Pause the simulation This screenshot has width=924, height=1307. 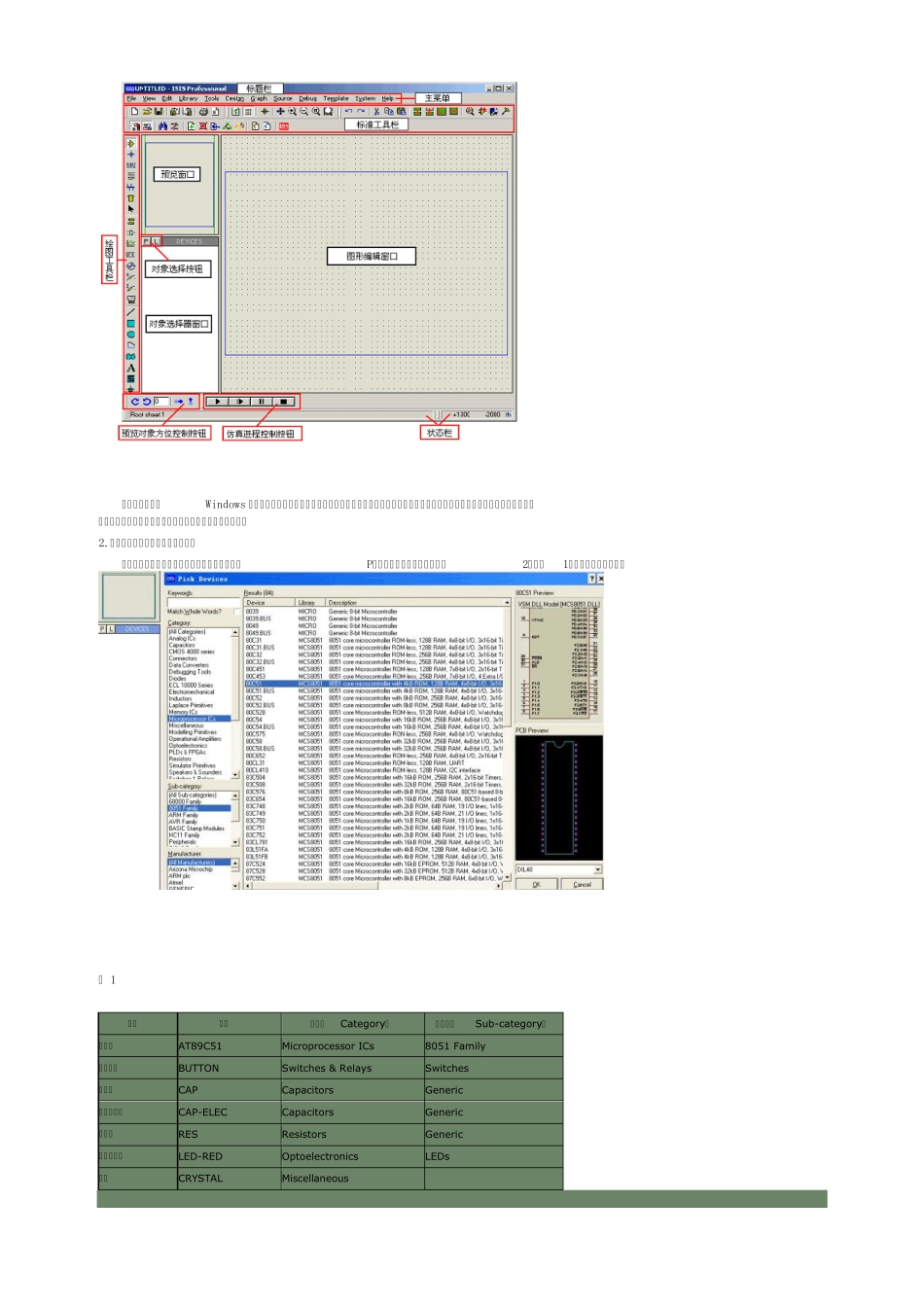pos(262,402)
